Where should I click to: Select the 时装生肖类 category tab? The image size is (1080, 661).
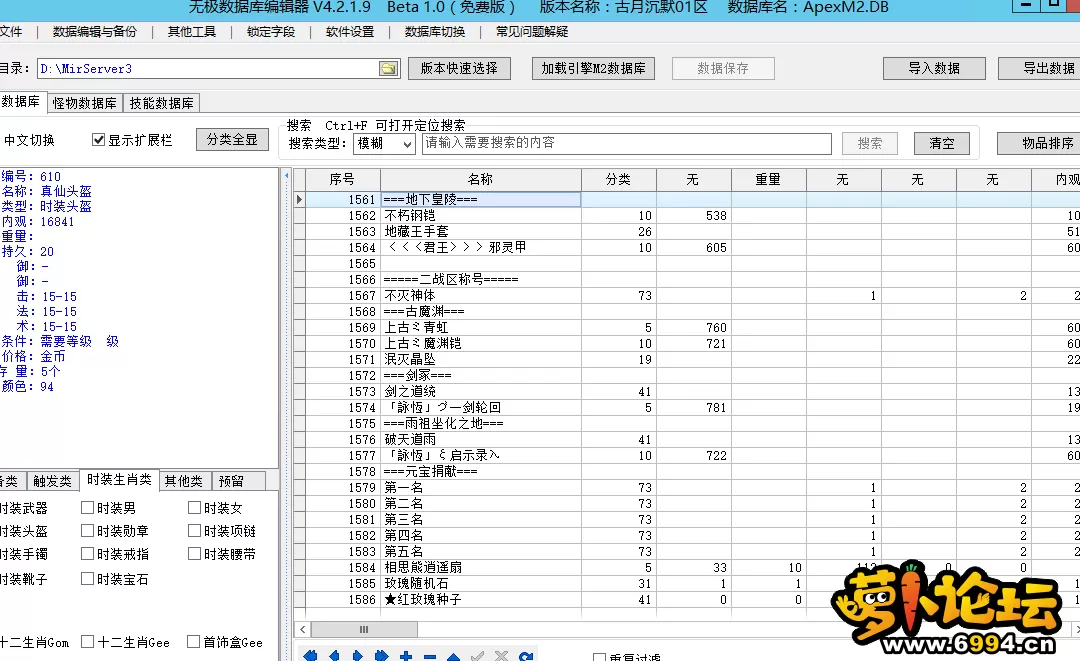coord(119,479)
